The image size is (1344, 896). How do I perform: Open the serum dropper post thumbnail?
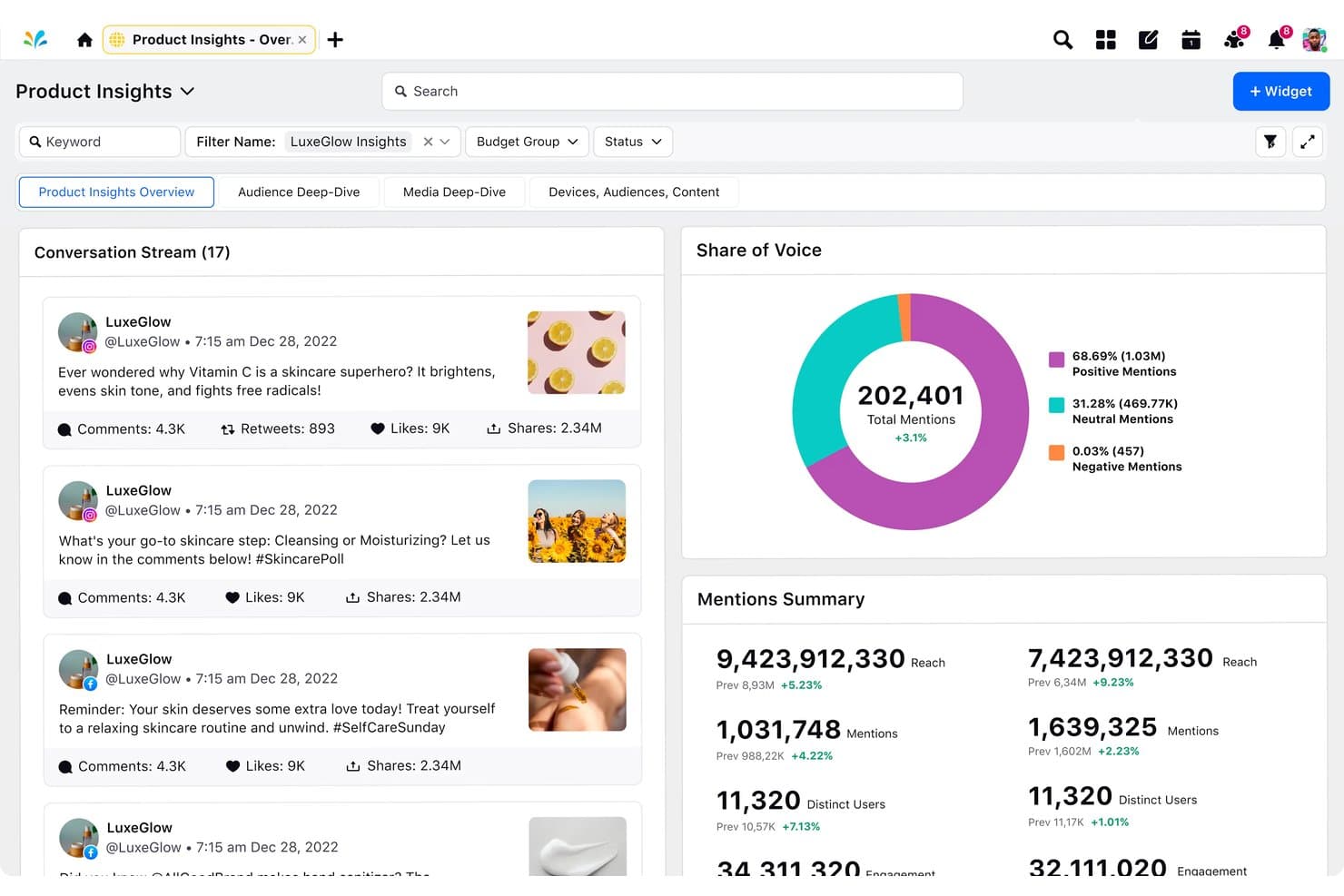(x=578, y=690)
